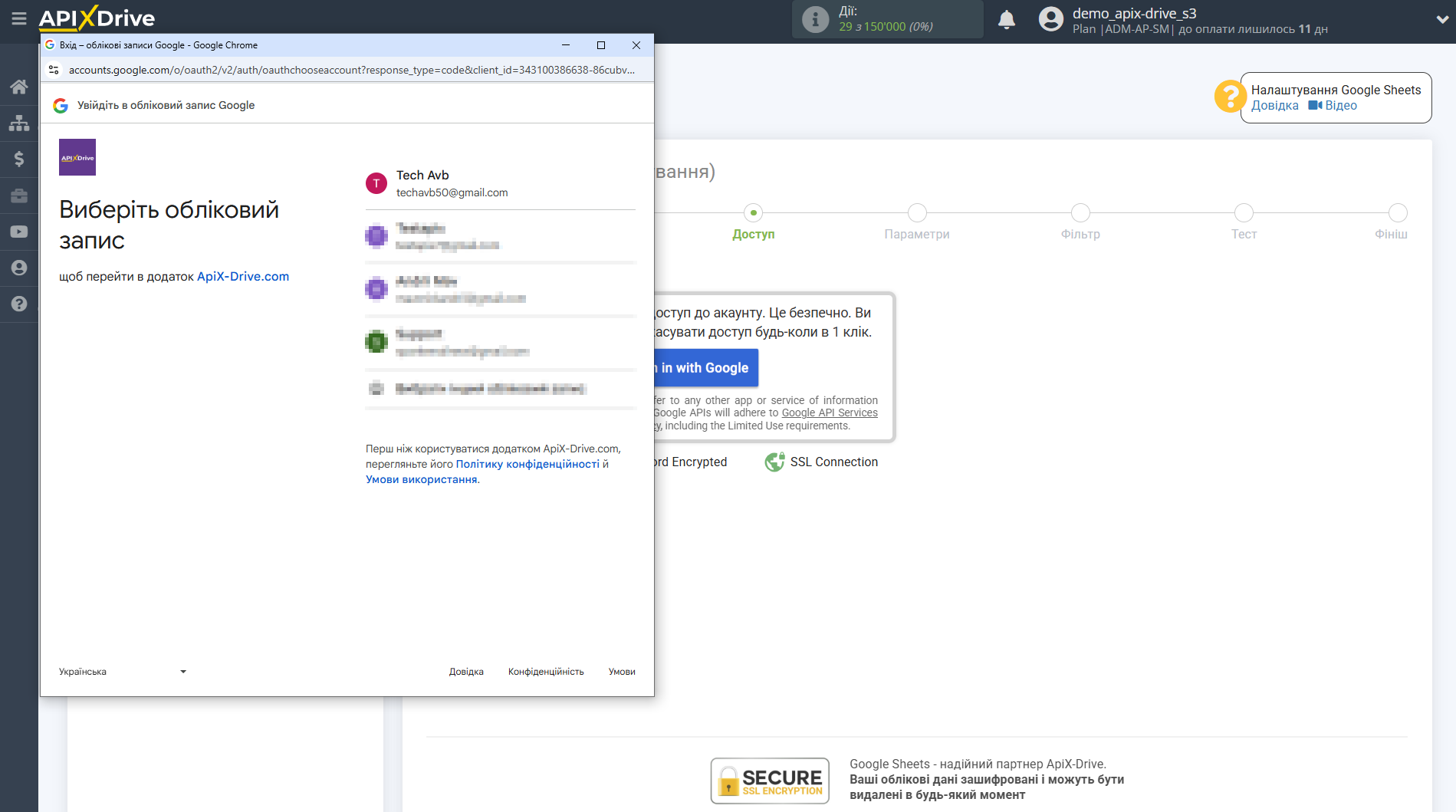Click the Tech Avb avatar icon

pyautogui.click(x=376, y=183)
